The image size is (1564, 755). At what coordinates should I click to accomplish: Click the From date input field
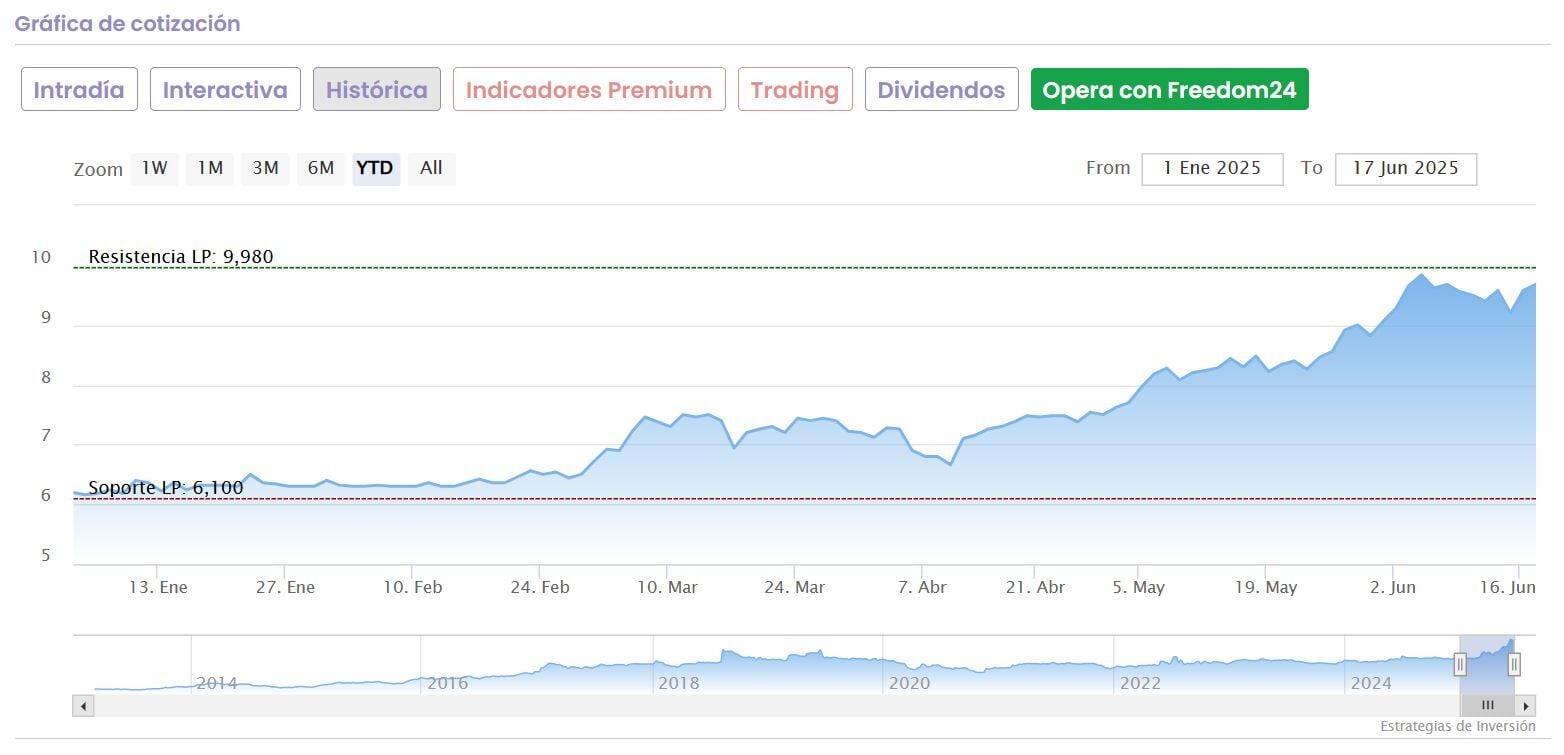click(x=1212, y=168)
